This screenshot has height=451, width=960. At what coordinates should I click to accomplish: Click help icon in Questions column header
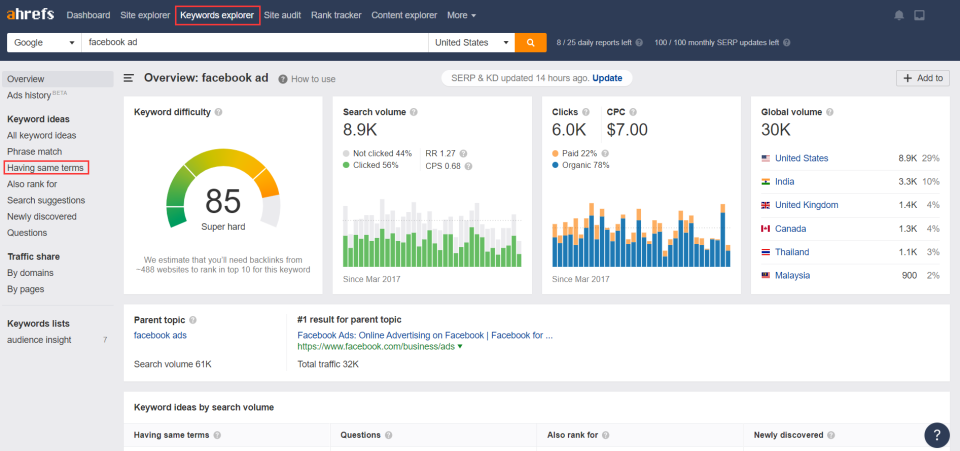click(388, 436)
